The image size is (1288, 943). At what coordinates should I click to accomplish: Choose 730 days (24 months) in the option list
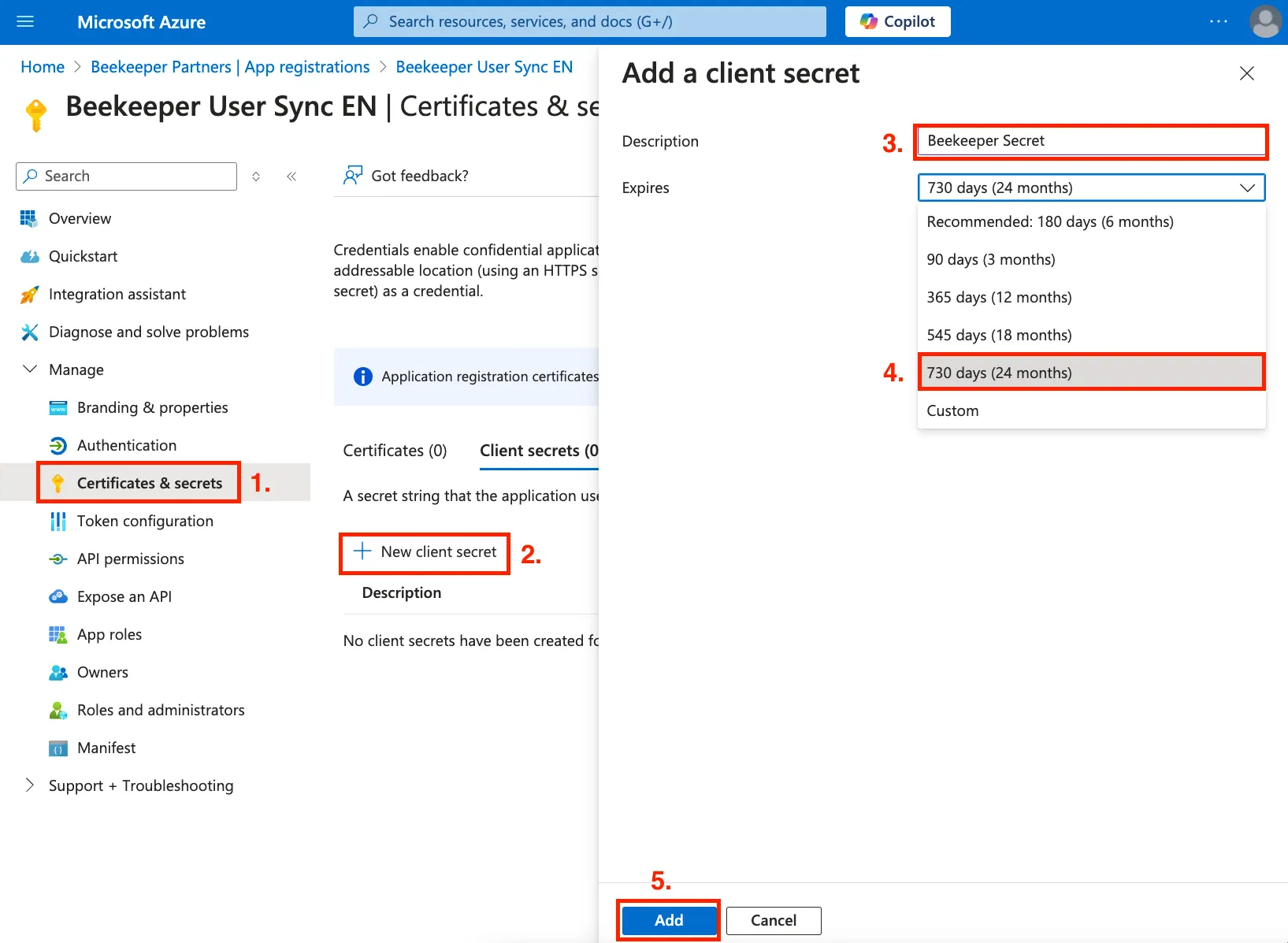1091,373
